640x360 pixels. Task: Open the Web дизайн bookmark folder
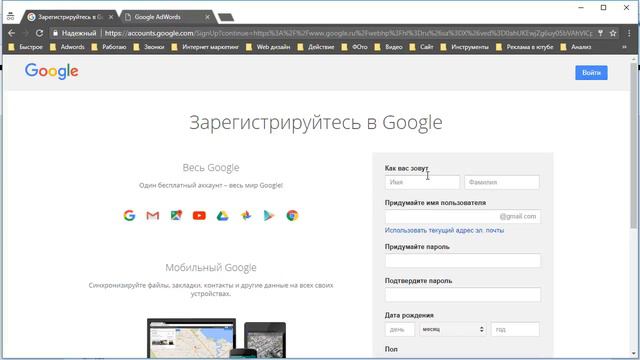click(x=268, y=47)
